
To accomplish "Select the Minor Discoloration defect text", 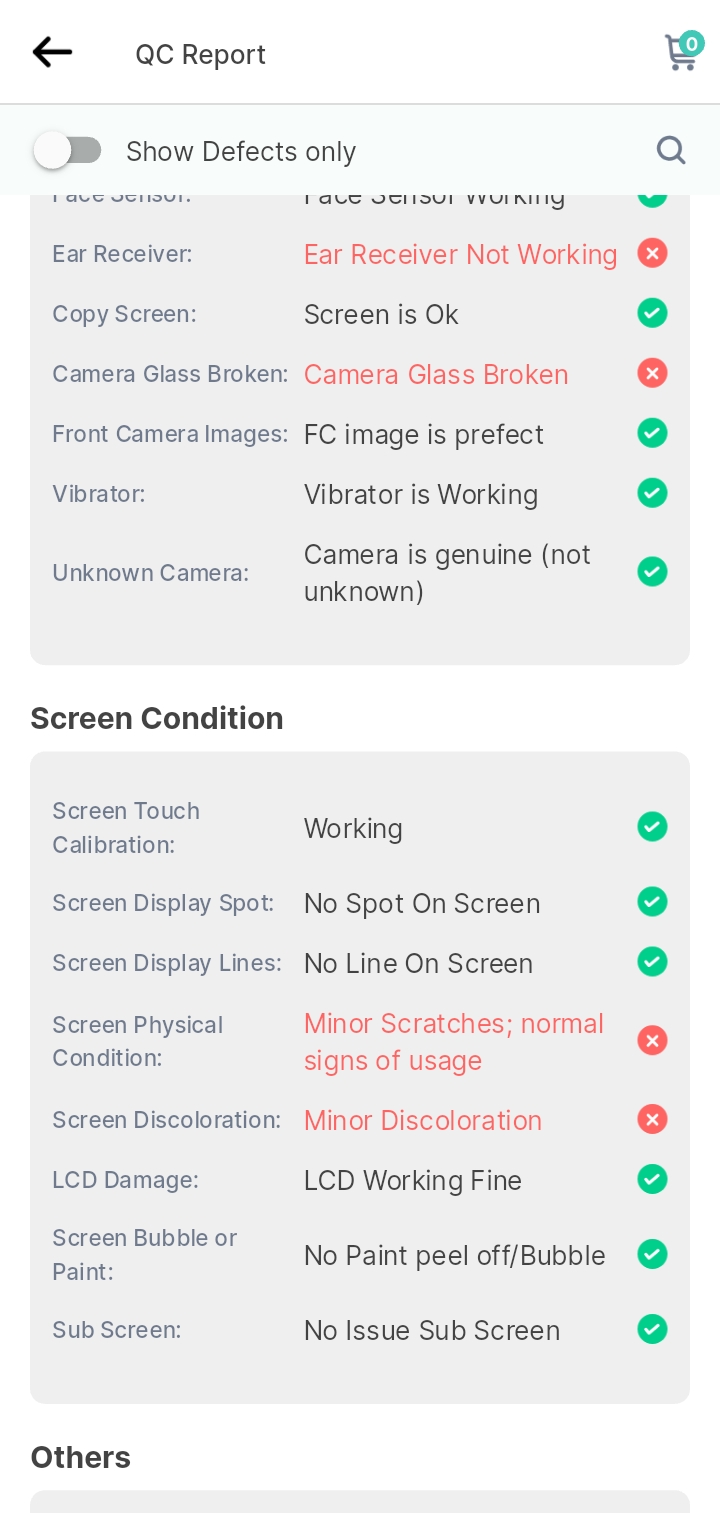I will tap(423, 1121).
